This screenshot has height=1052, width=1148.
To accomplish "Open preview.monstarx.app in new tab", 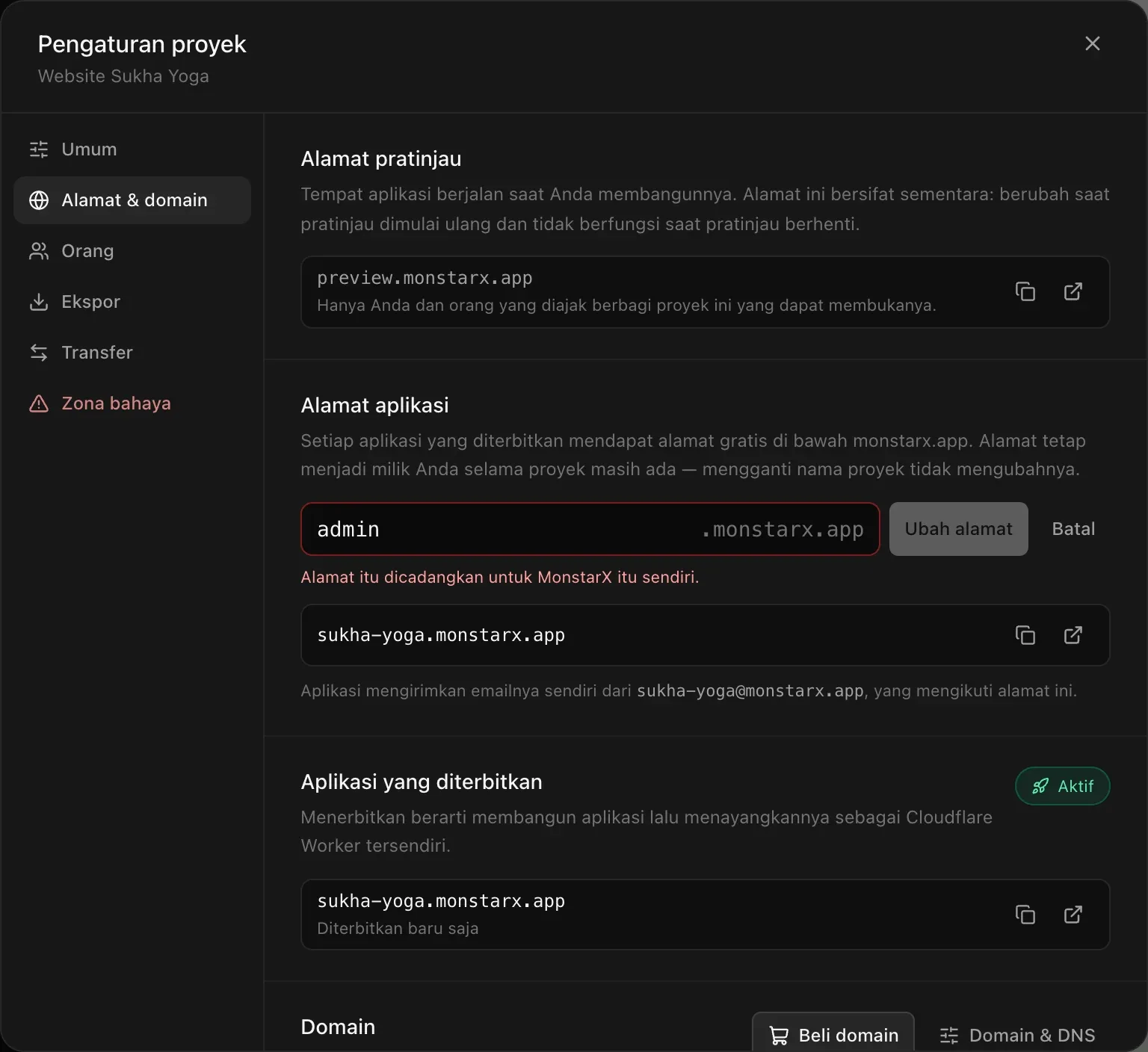I will tap(1073, 291).
